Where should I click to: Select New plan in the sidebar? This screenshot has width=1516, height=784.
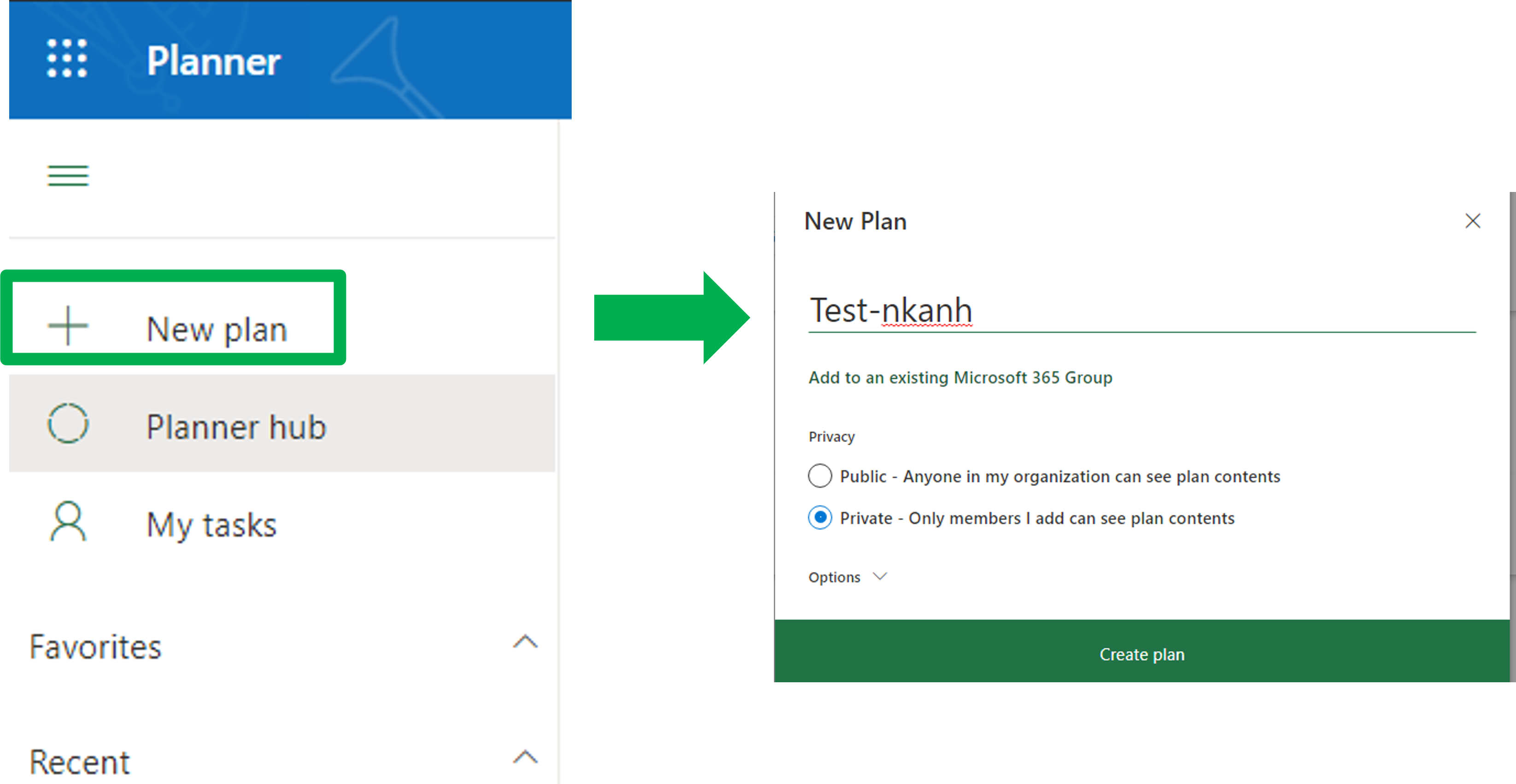[217, 329]
